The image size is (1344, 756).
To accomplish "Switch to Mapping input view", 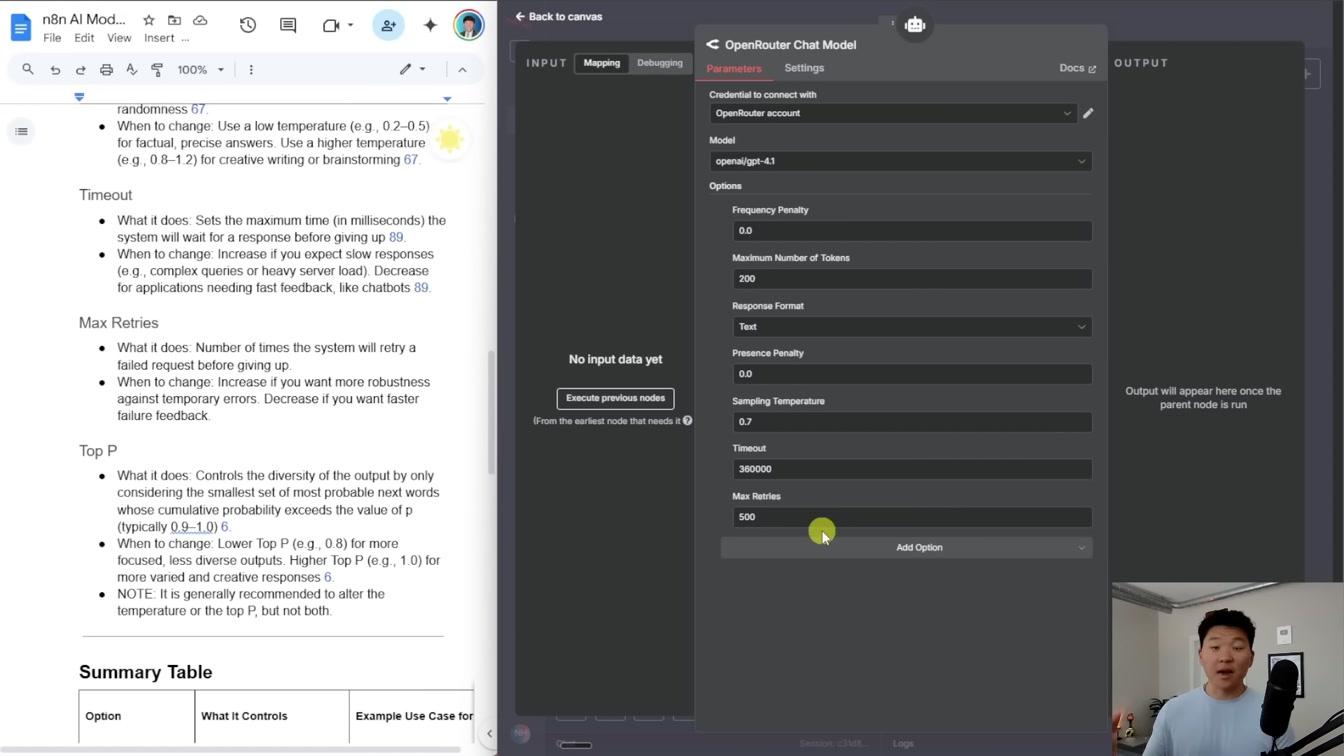I will [x=602, y=63].
